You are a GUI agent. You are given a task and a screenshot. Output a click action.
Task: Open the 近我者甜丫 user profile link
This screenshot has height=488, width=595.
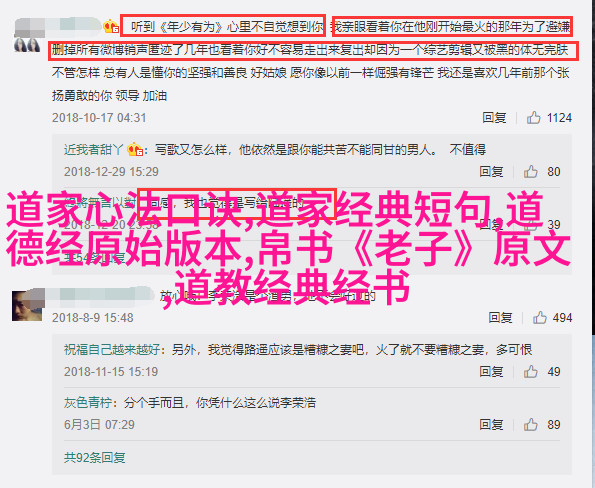[93, 150]
